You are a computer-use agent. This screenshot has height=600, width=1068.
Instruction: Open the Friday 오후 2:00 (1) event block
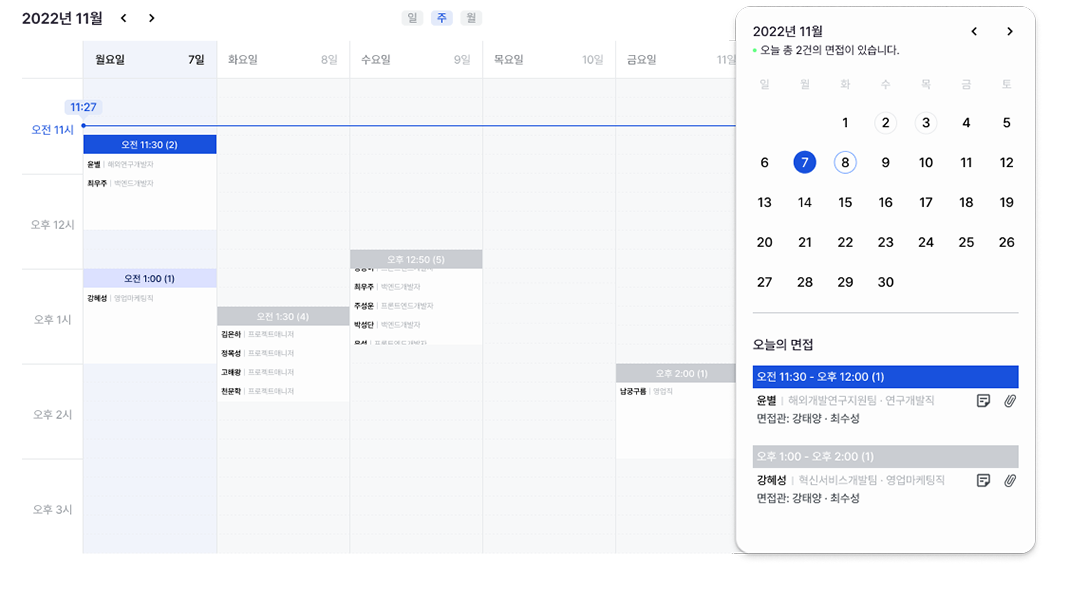(676, 373)
